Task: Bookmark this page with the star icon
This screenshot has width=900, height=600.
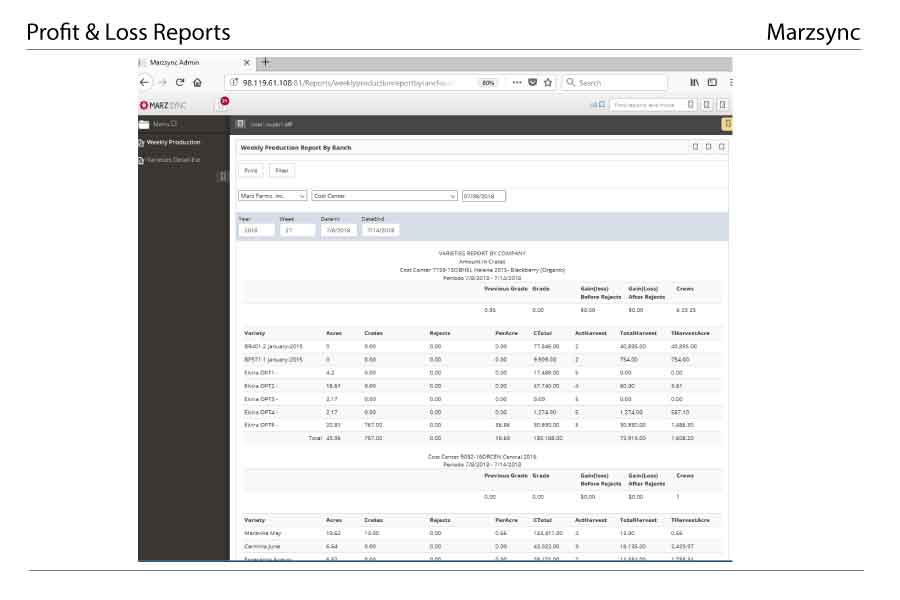Action: (548, 83)
